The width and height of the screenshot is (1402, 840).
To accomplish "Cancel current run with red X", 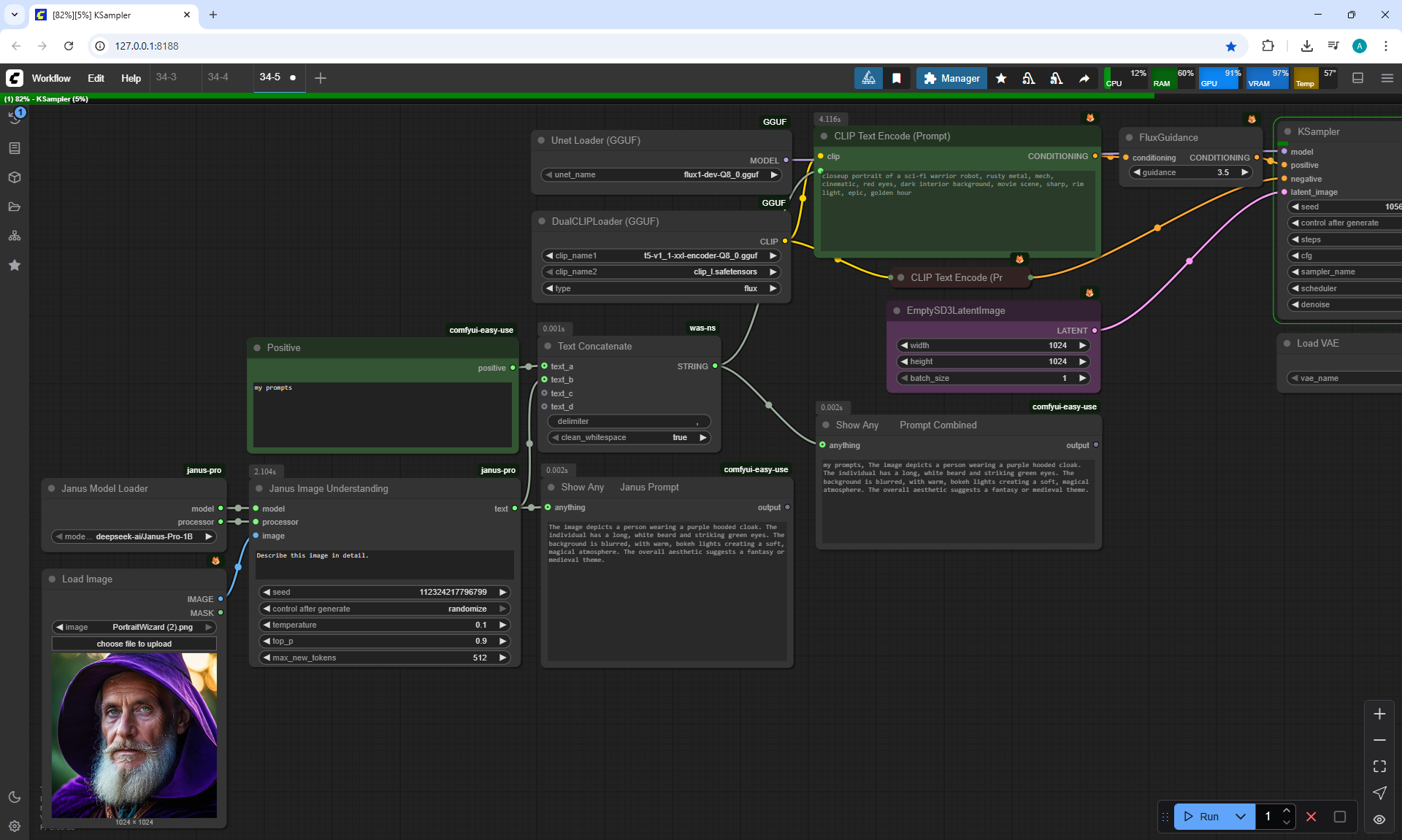I will coord(1311,817).
